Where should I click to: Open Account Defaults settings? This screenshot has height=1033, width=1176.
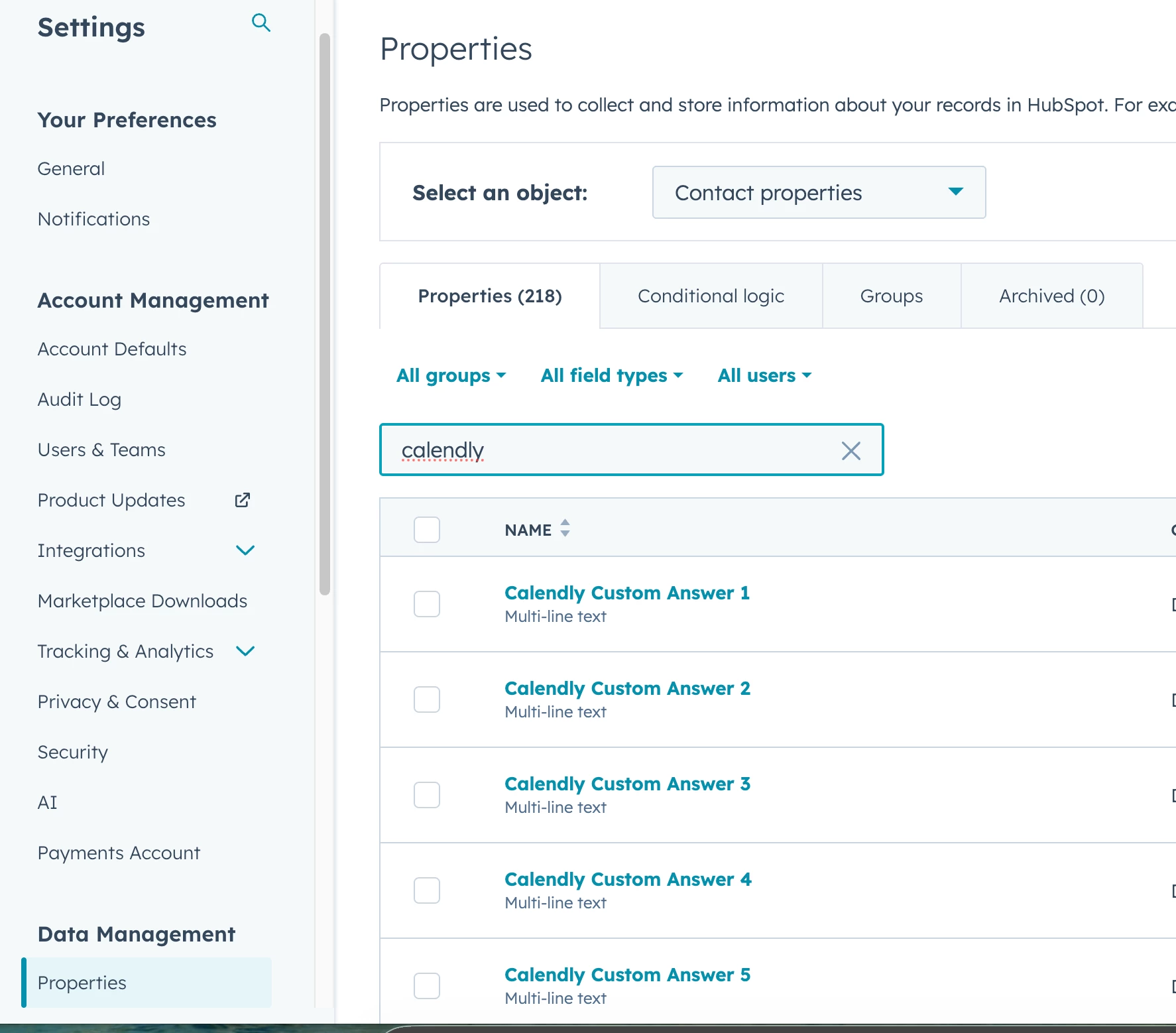coord(112,349)
